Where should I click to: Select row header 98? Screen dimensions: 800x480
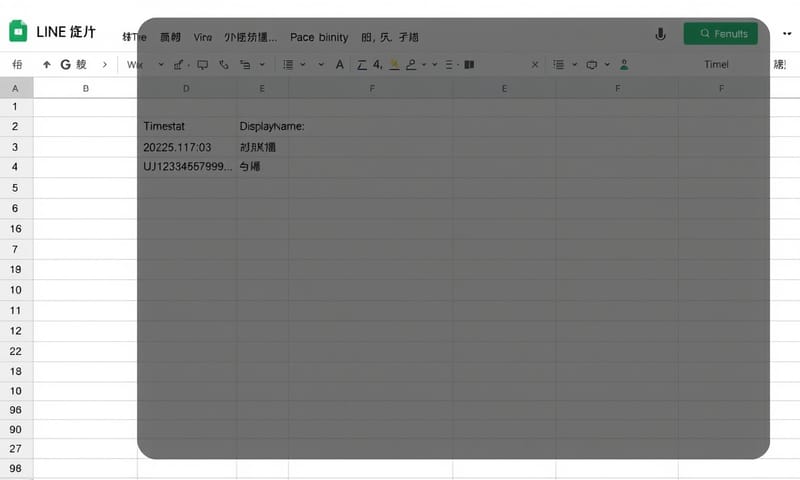tap(15, 468)
